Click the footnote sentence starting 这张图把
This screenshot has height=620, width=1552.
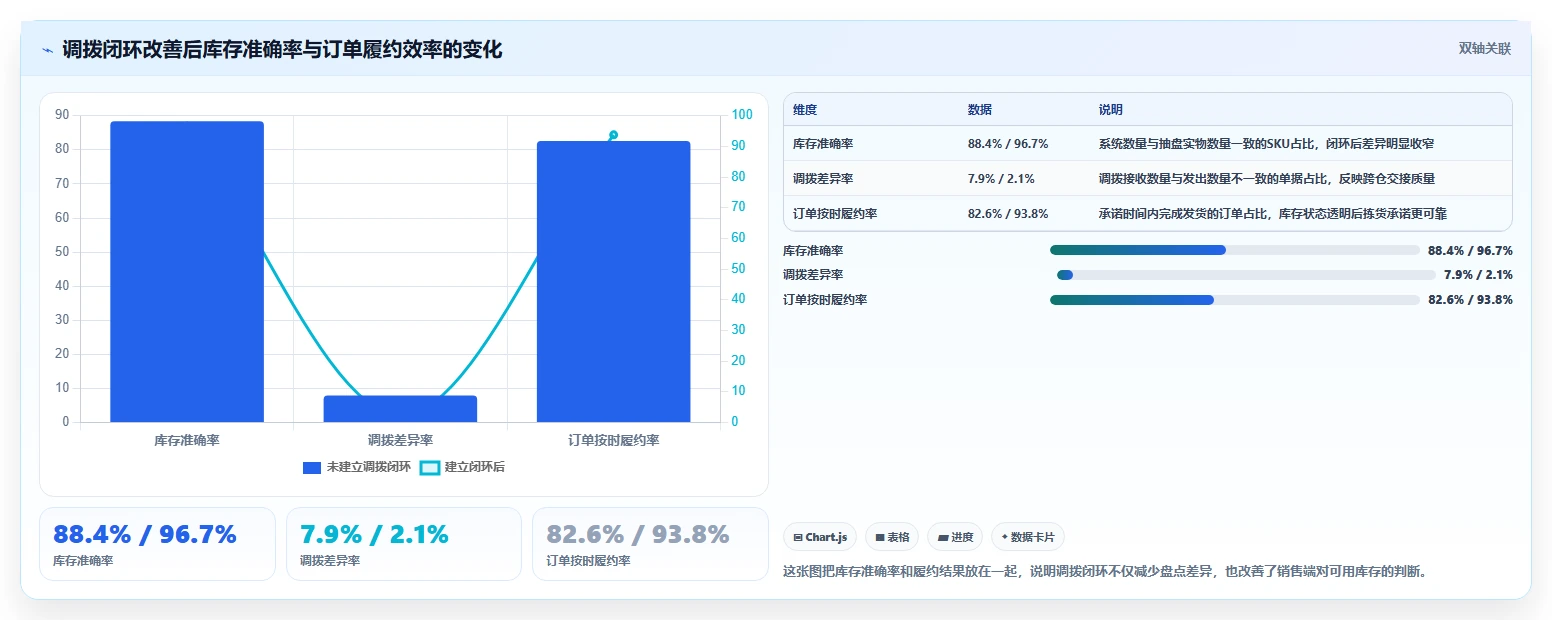pos(1105,572)
